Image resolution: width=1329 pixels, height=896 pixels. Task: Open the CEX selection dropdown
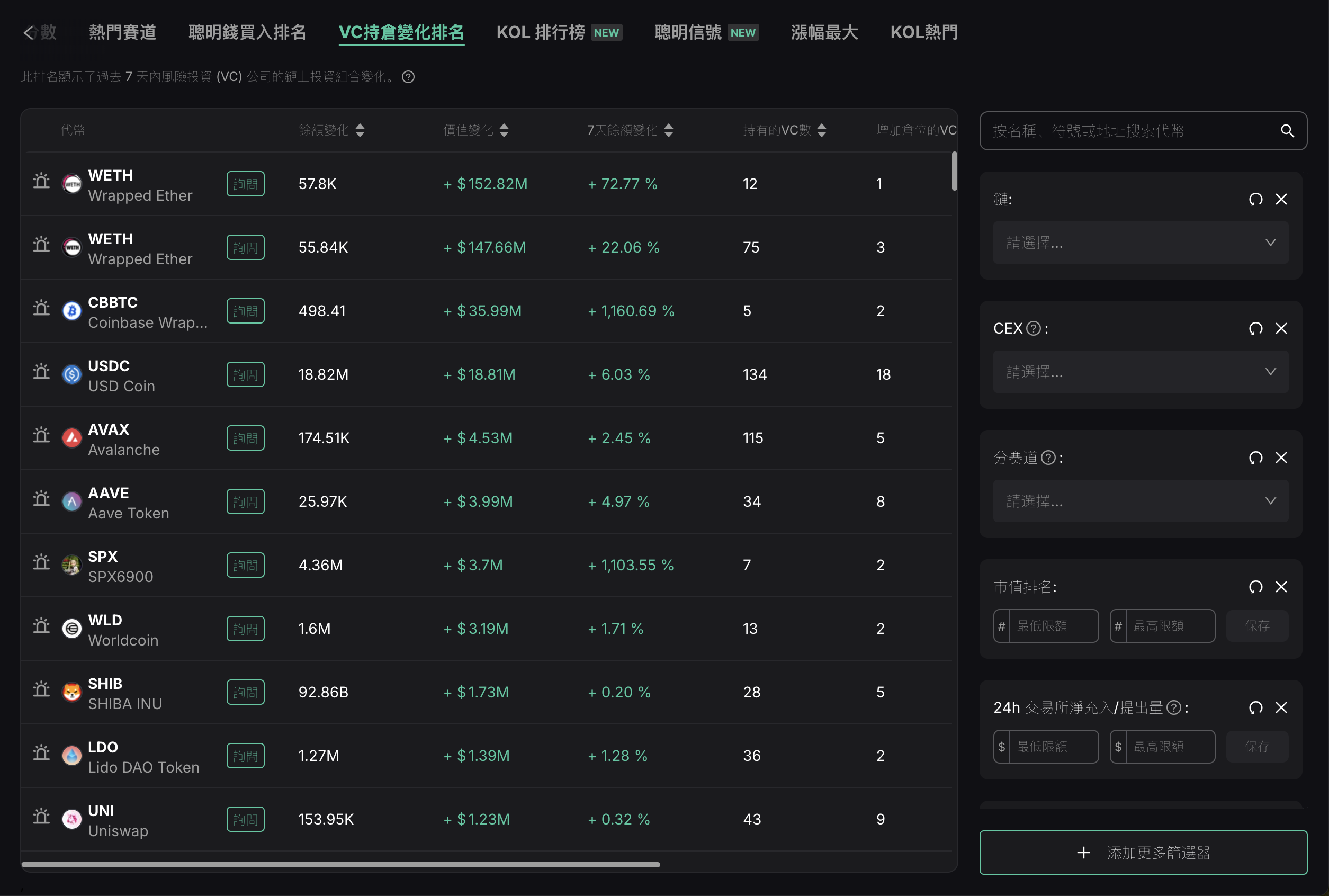click(1141, 372)
